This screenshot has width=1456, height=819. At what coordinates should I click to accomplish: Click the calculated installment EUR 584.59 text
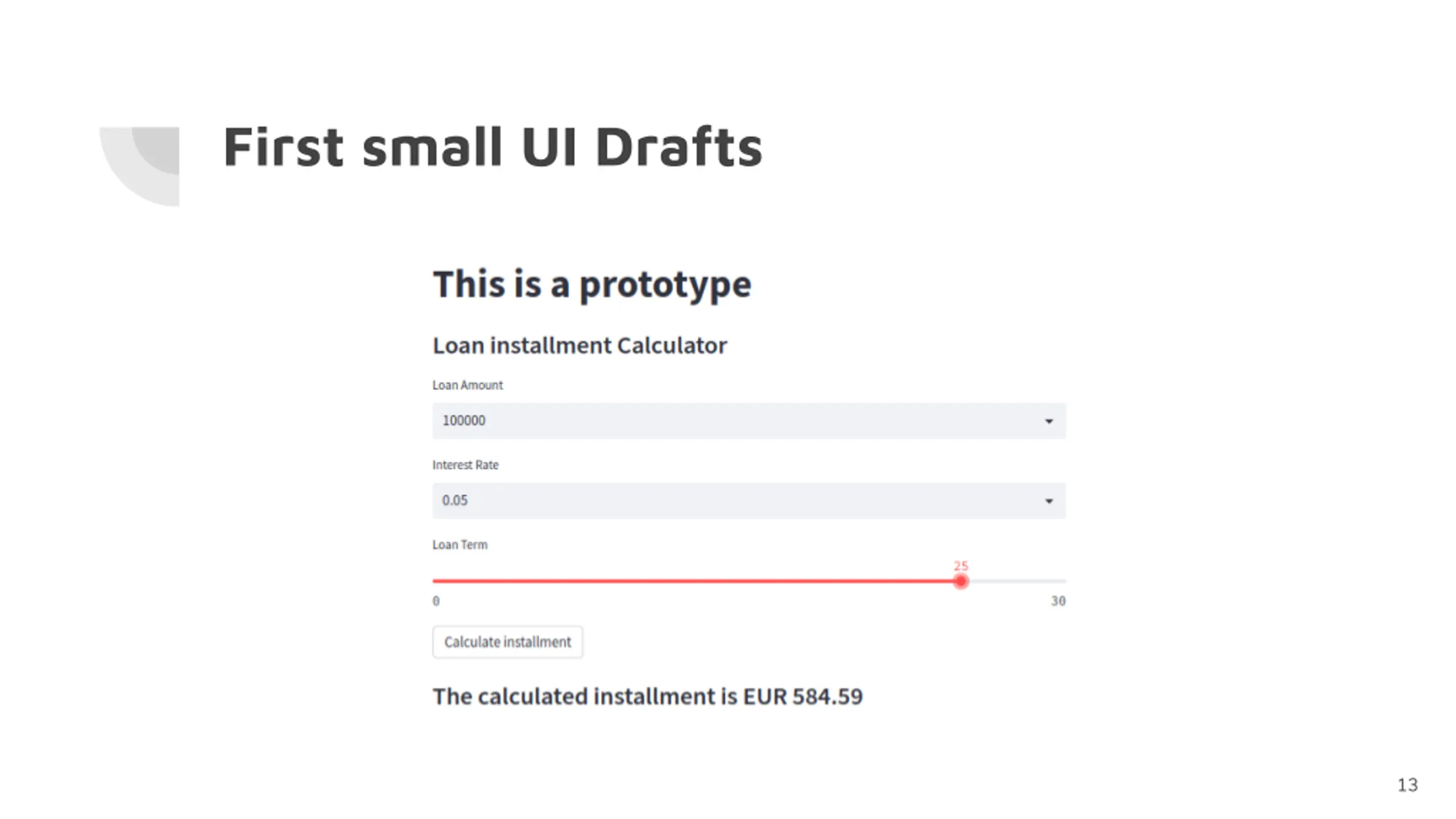pos(647,697)
